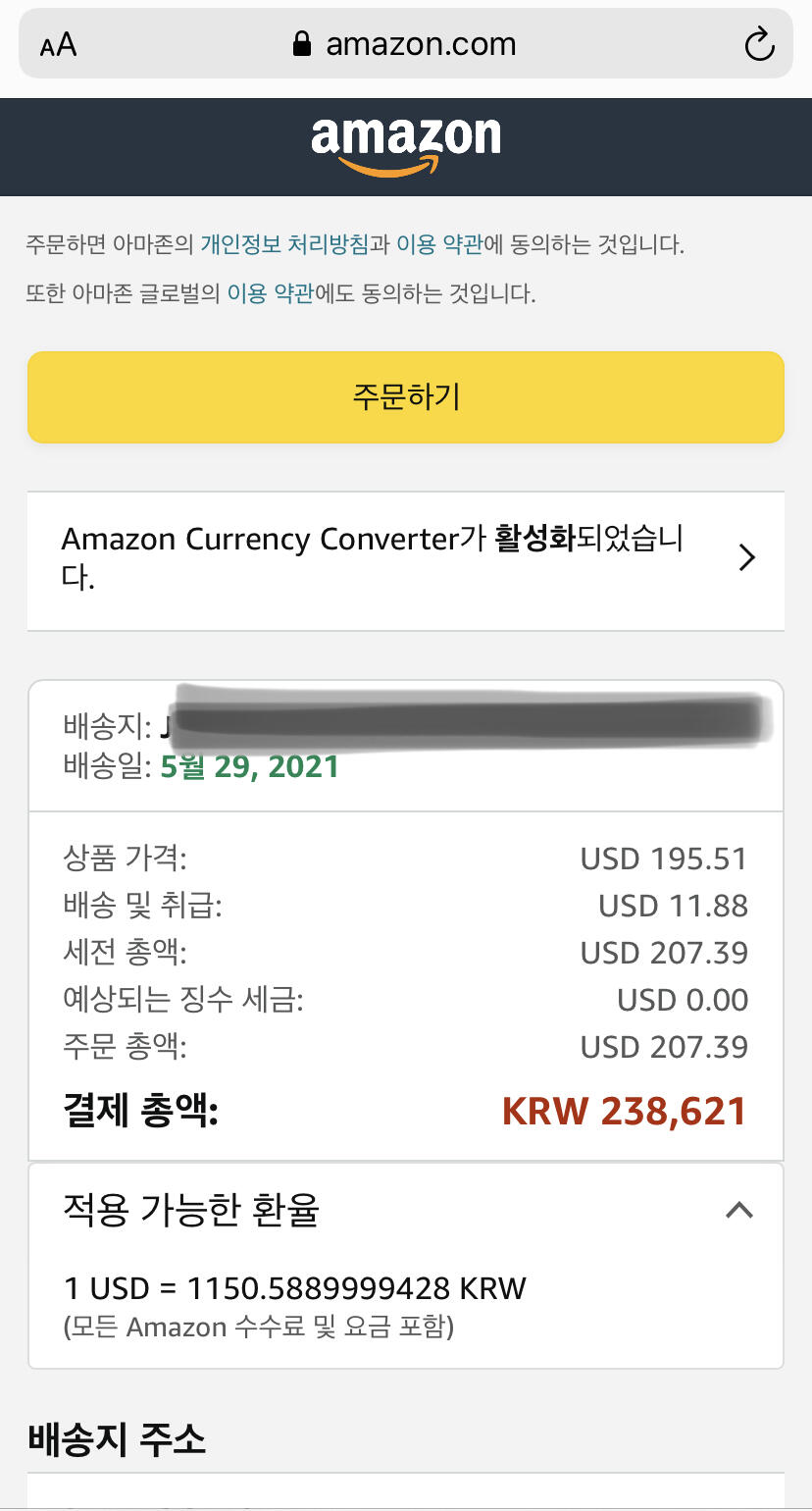The image size is (812, 1511).
Task: Click the padlock icon beside amazon.com
Action: [x=302, y=44]
